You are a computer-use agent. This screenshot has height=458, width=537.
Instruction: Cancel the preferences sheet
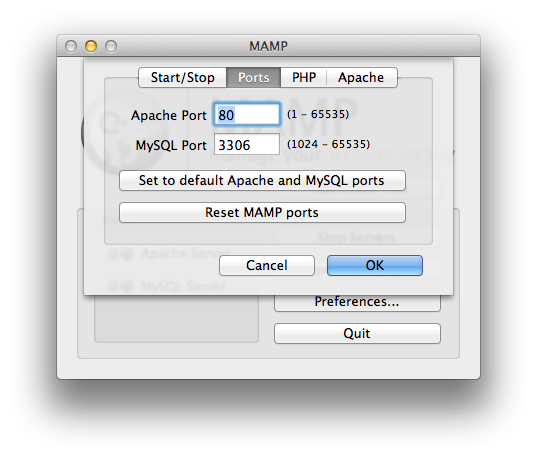tap(267, 265)
